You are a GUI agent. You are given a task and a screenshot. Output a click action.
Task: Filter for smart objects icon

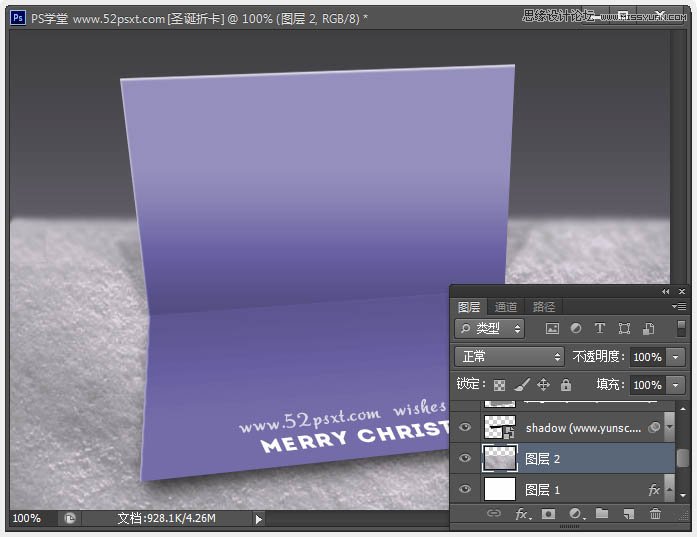click(x=648, y=329)
